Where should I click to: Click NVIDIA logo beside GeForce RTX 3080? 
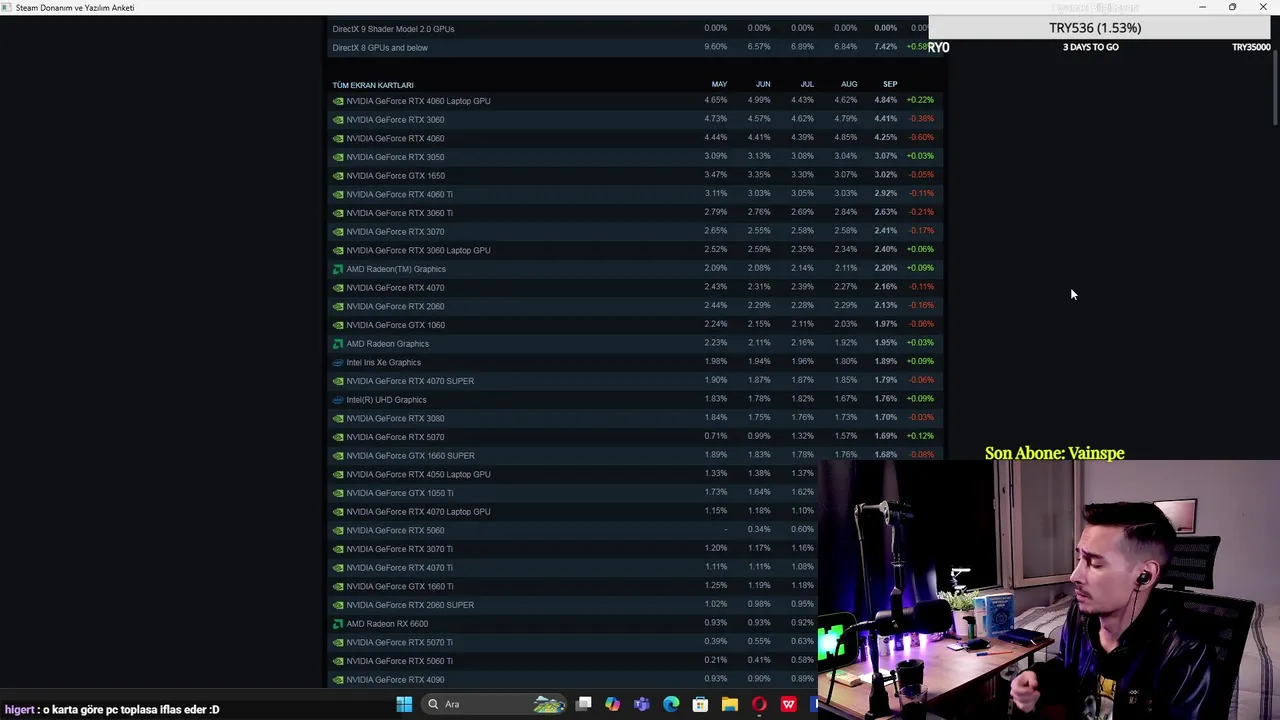point(338,419)
